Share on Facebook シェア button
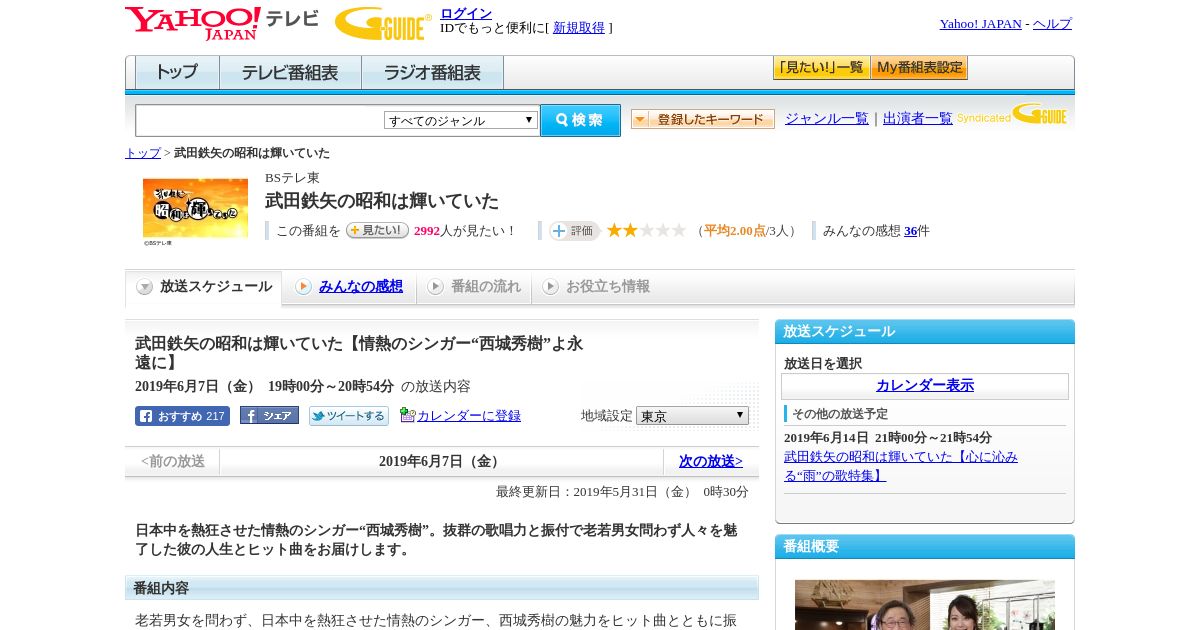The image size is (1200, 630). [269, 416]
